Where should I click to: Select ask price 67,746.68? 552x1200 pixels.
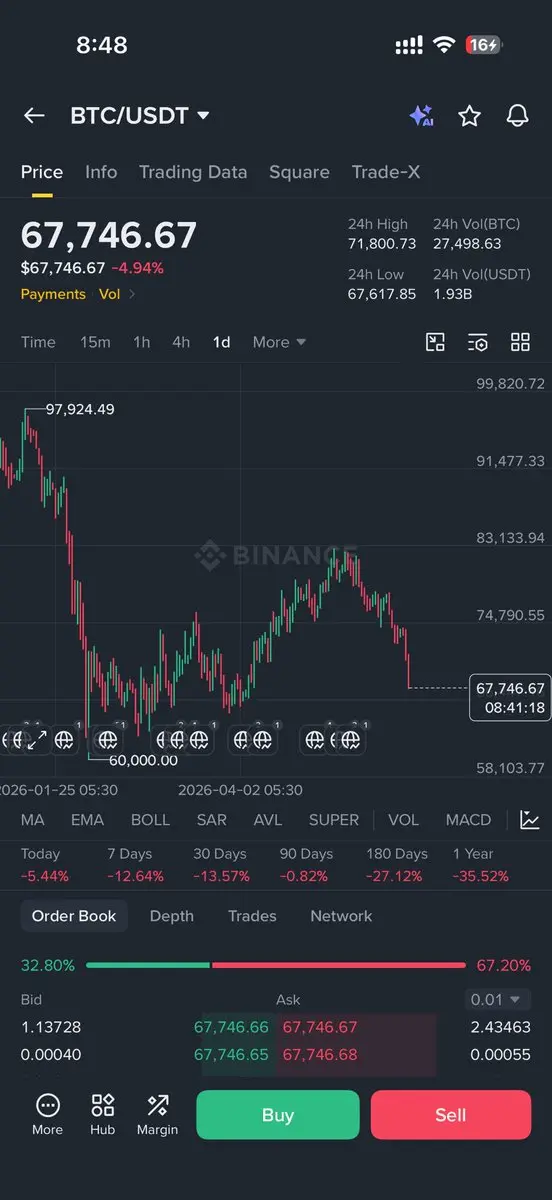pos(320,1054)
